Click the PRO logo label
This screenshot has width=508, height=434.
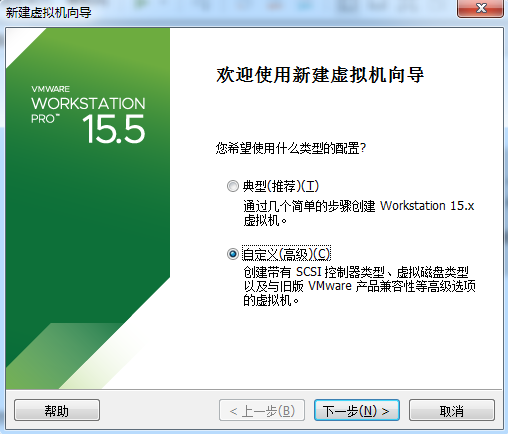pos(45,119)
